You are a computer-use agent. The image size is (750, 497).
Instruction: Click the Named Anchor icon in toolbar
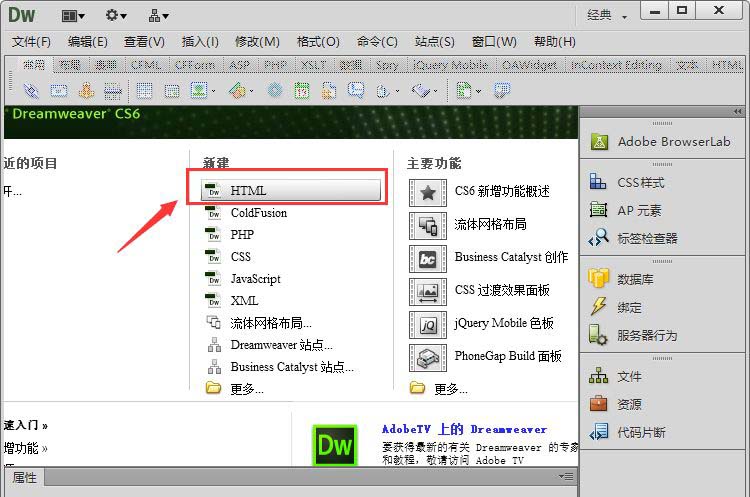point(86,90)
